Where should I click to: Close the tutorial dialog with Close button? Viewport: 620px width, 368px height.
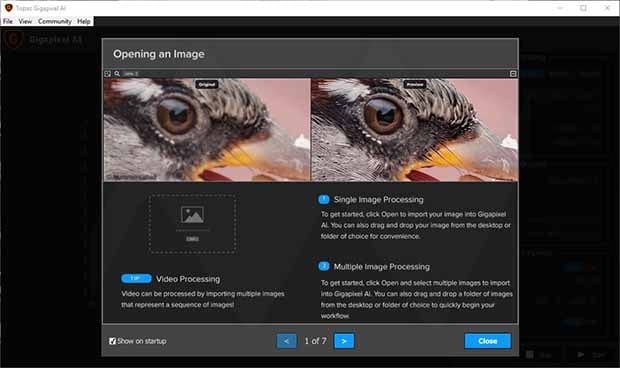(x=488, y=341)
